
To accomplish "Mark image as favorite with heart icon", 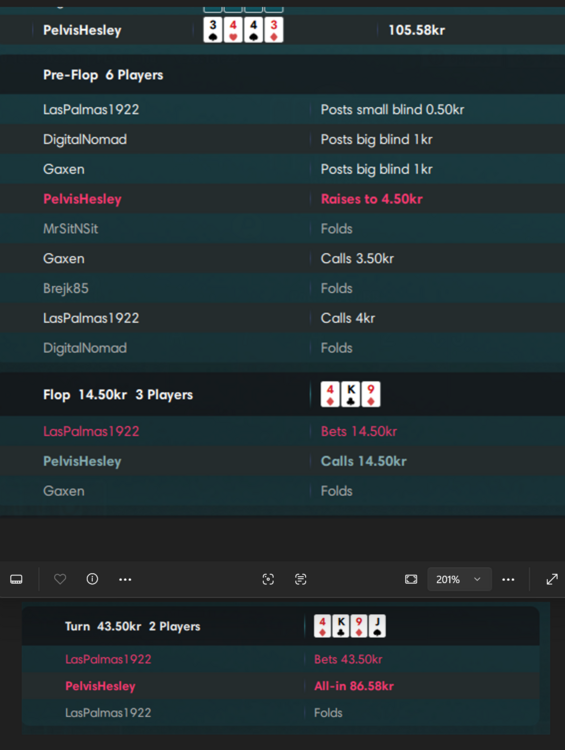I will (x=60, y=579).
